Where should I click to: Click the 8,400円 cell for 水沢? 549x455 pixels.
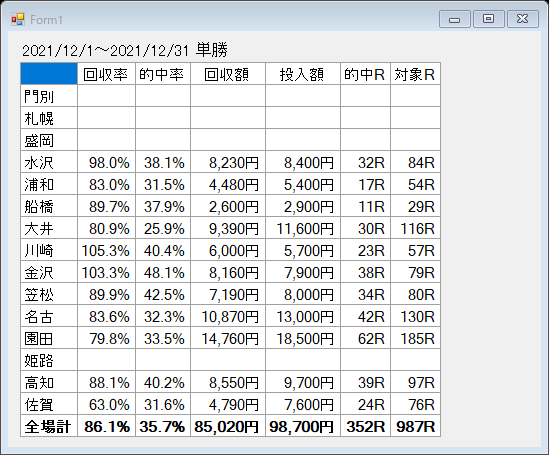[303, 162]
